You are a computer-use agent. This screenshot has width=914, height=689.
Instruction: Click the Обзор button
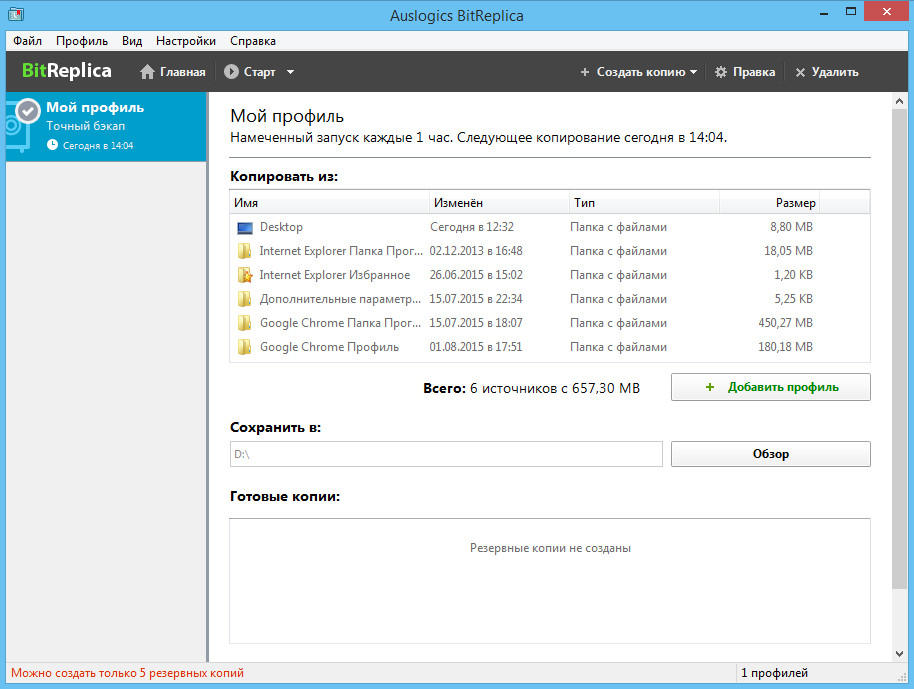[771, 454]
